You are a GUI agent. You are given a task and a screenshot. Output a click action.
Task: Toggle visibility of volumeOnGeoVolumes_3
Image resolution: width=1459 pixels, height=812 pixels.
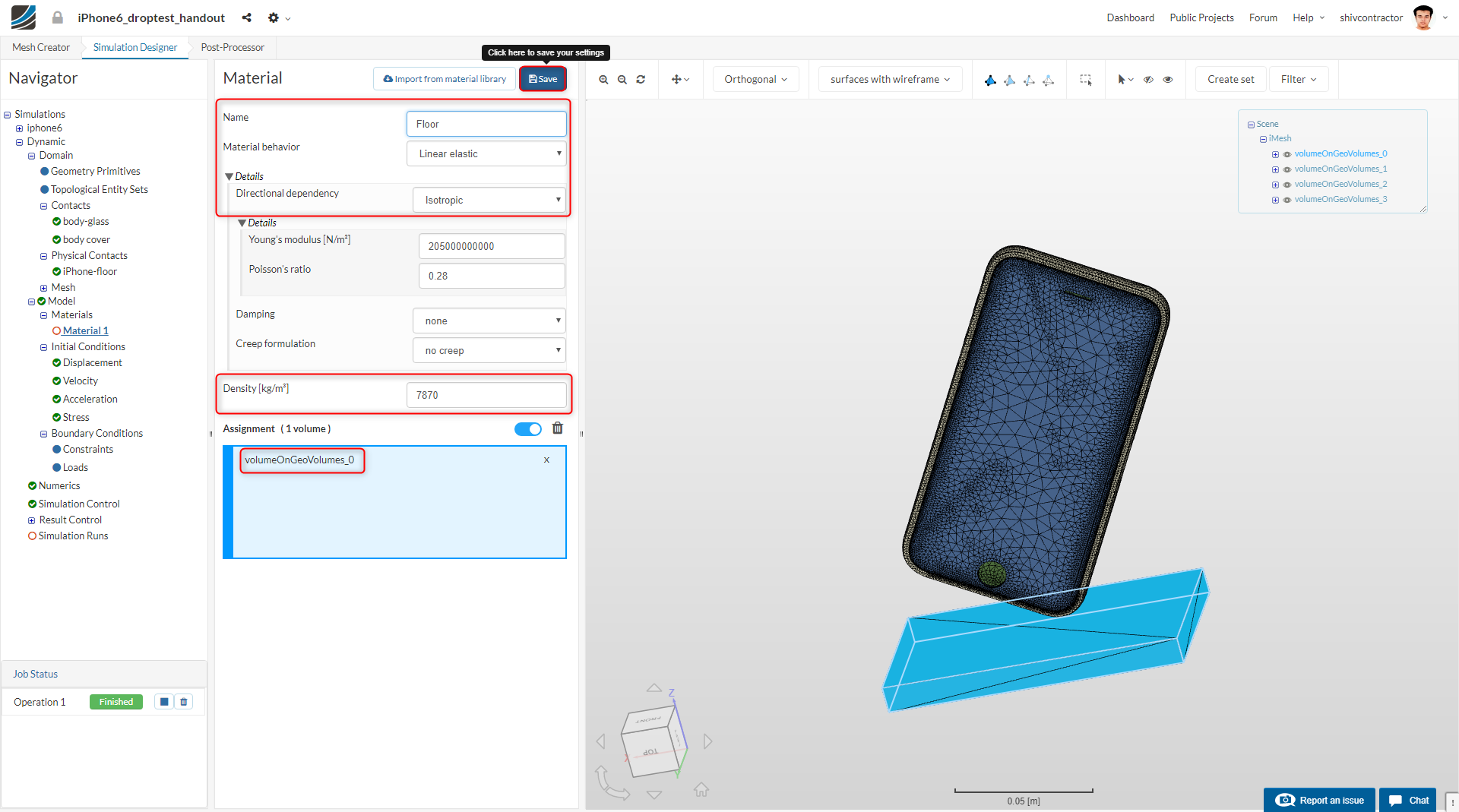tap(1287, 200)
